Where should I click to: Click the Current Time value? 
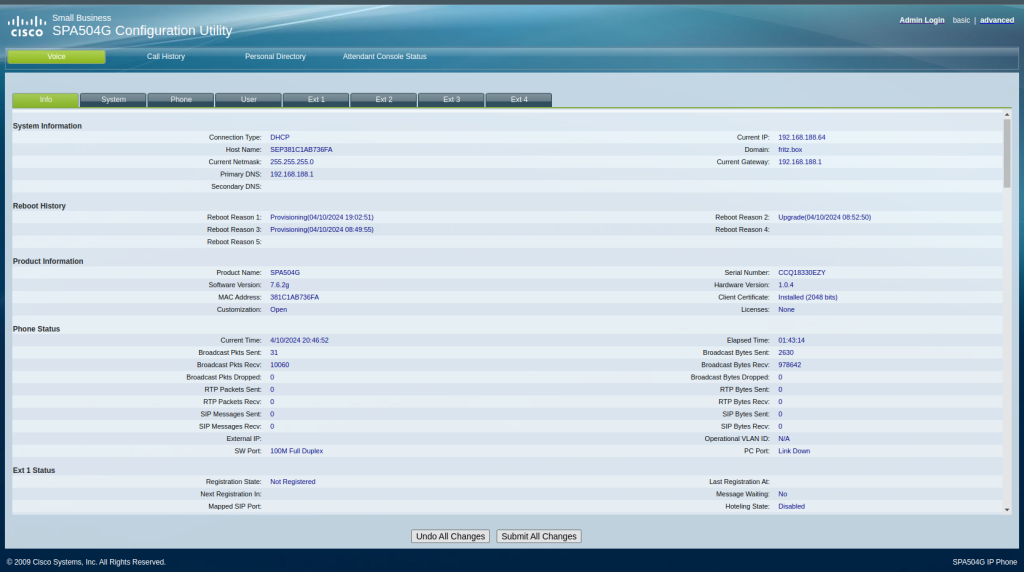tap(299, 341)
